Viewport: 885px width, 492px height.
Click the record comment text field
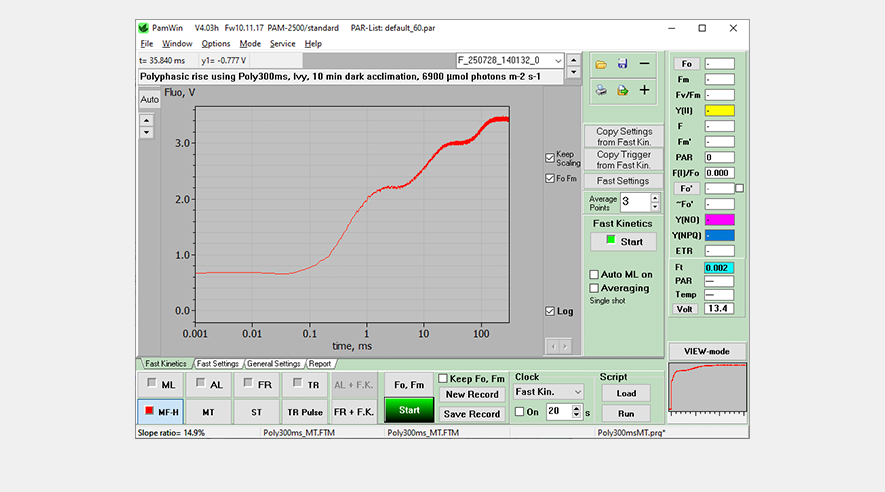(x=351, y=77)
